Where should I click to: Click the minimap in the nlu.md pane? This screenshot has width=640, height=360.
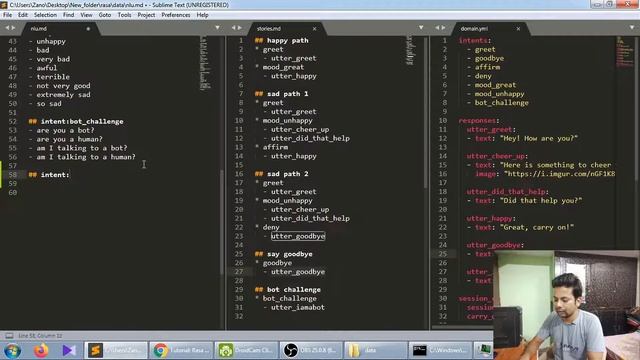click(x=205, y=63)
